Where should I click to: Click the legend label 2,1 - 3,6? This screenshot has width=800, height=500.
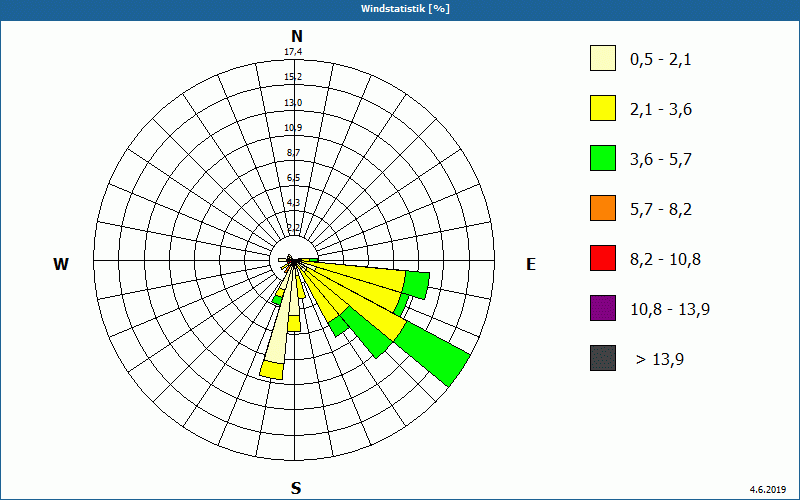click(661, 110)
